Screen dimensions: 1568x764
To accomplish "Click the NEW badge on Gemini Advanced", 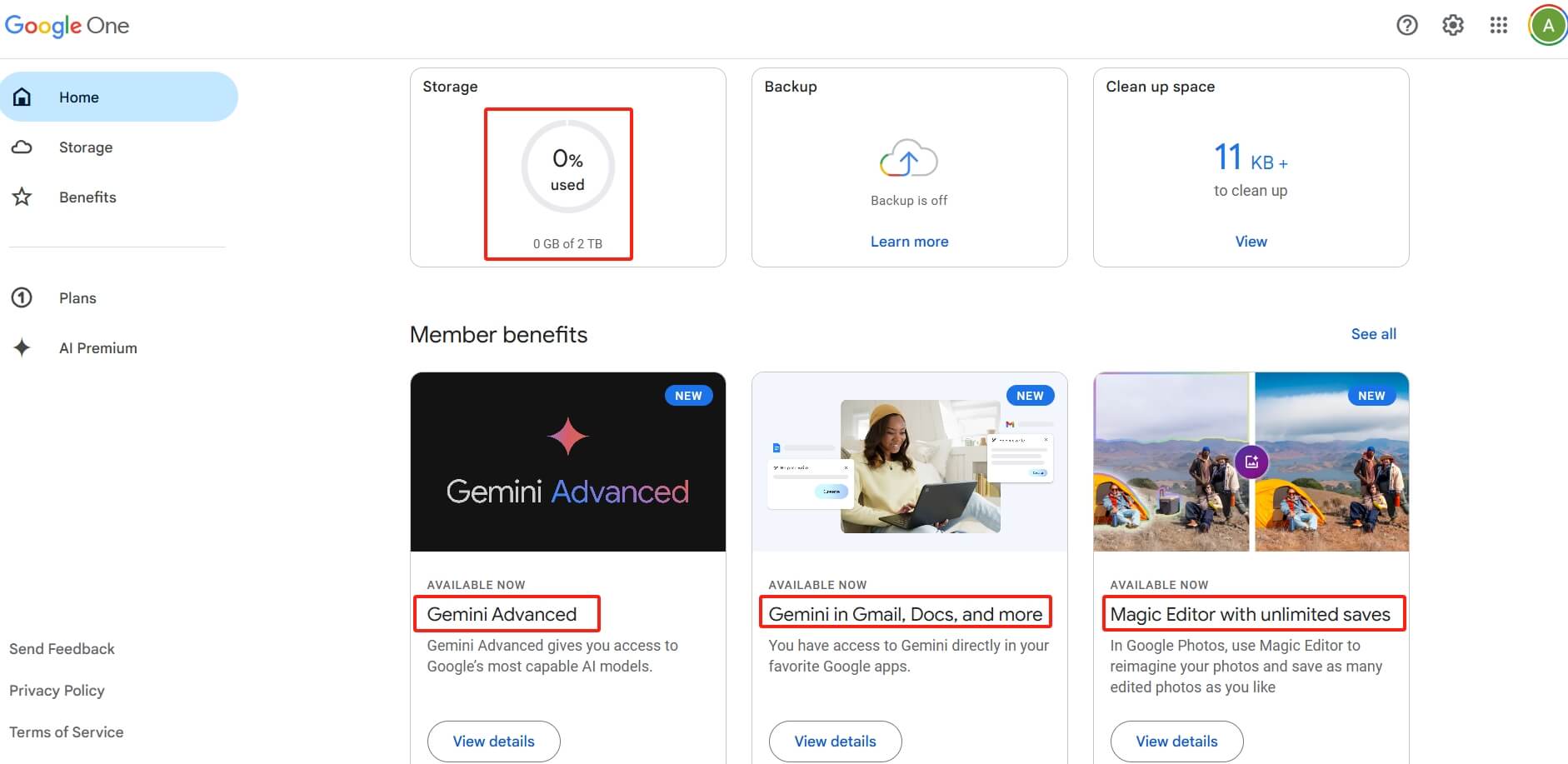I will coord(688,396).
